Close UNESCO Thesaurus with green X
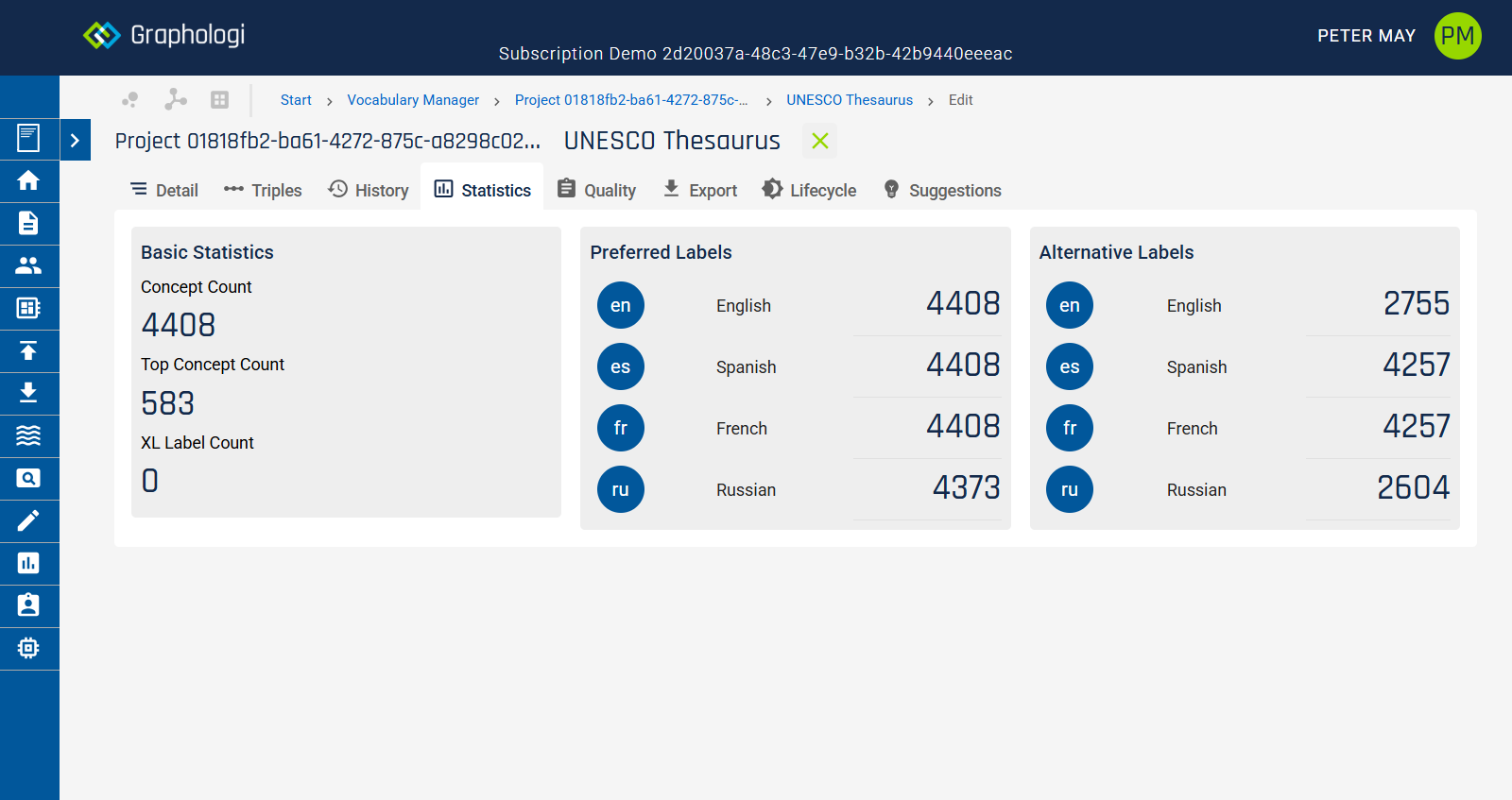 820,141
